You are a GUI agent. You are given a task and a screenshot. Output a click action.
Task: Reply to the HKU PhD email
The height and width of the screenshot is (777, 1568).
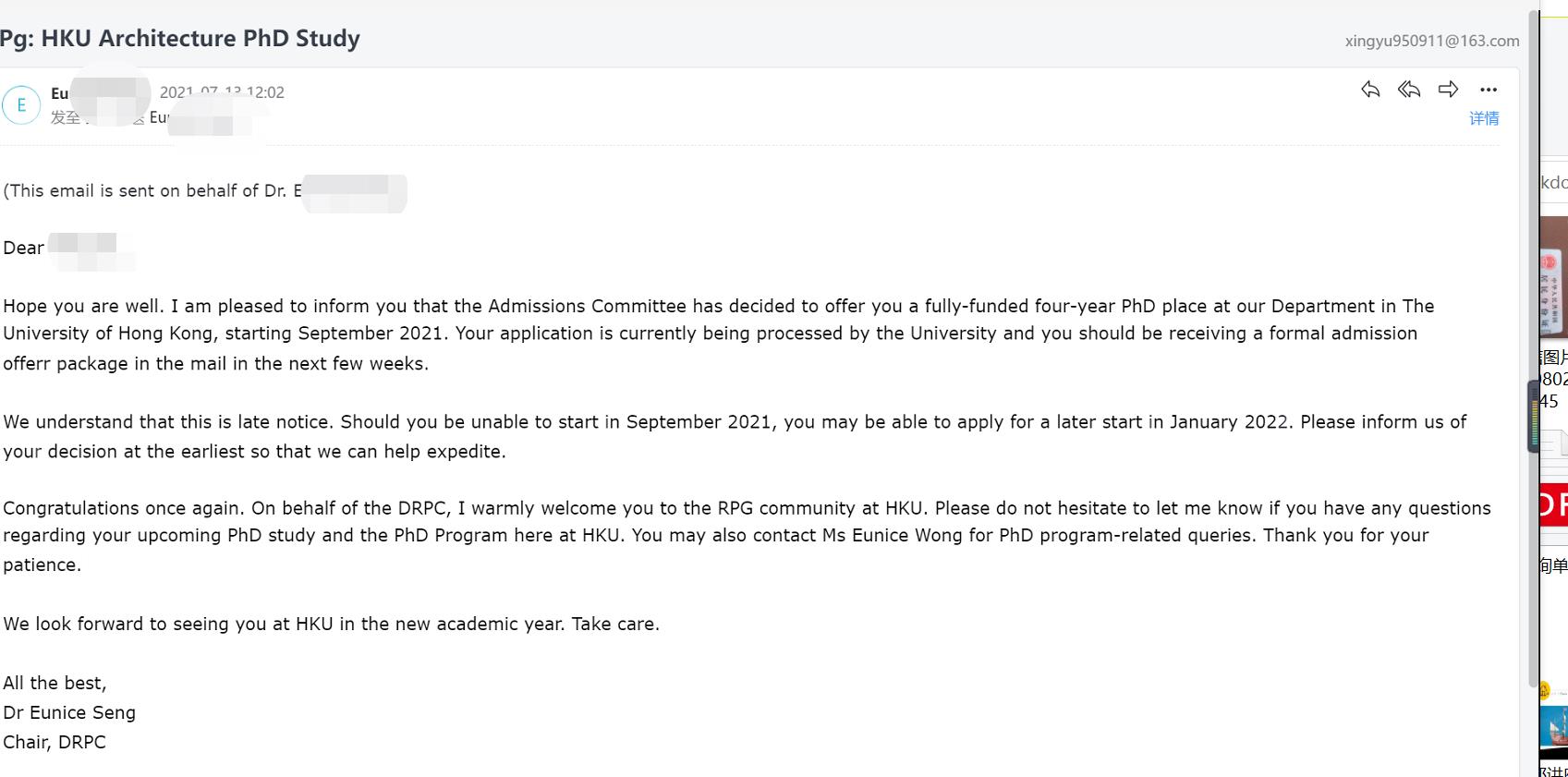click(x=1370, y=90)
